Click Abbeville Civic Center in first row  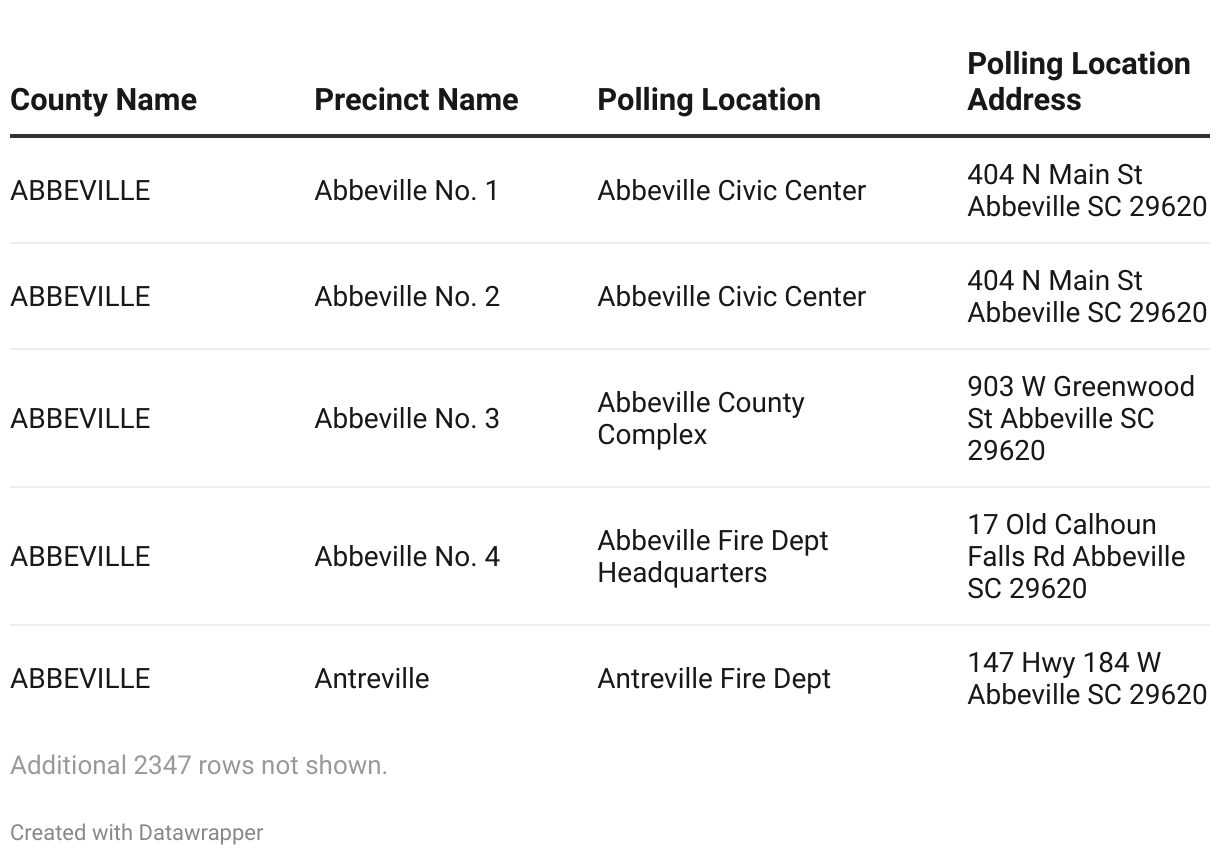click(x=732, y=191)
